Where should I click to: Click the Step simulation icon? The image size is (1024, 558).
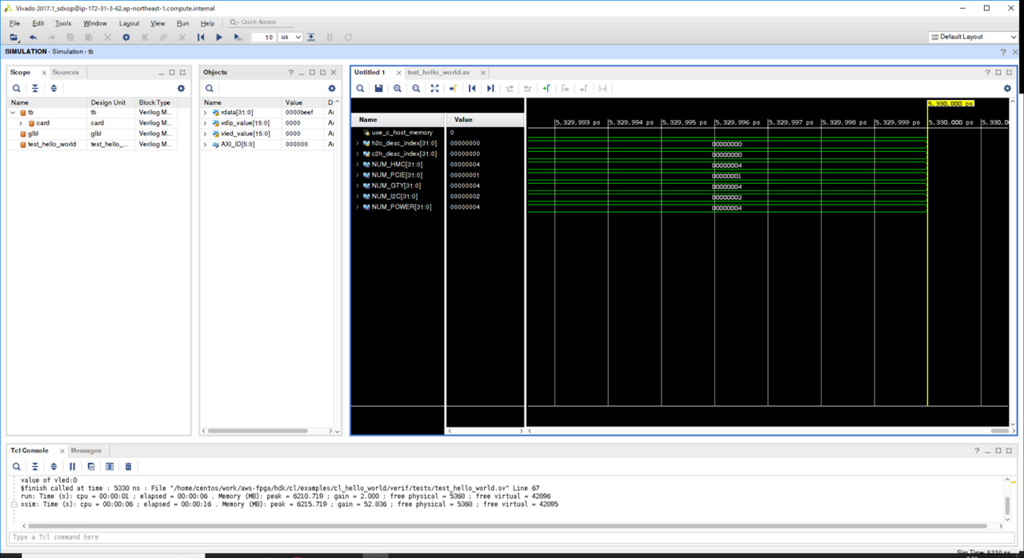pyautogui.click(x=312, y=37)
